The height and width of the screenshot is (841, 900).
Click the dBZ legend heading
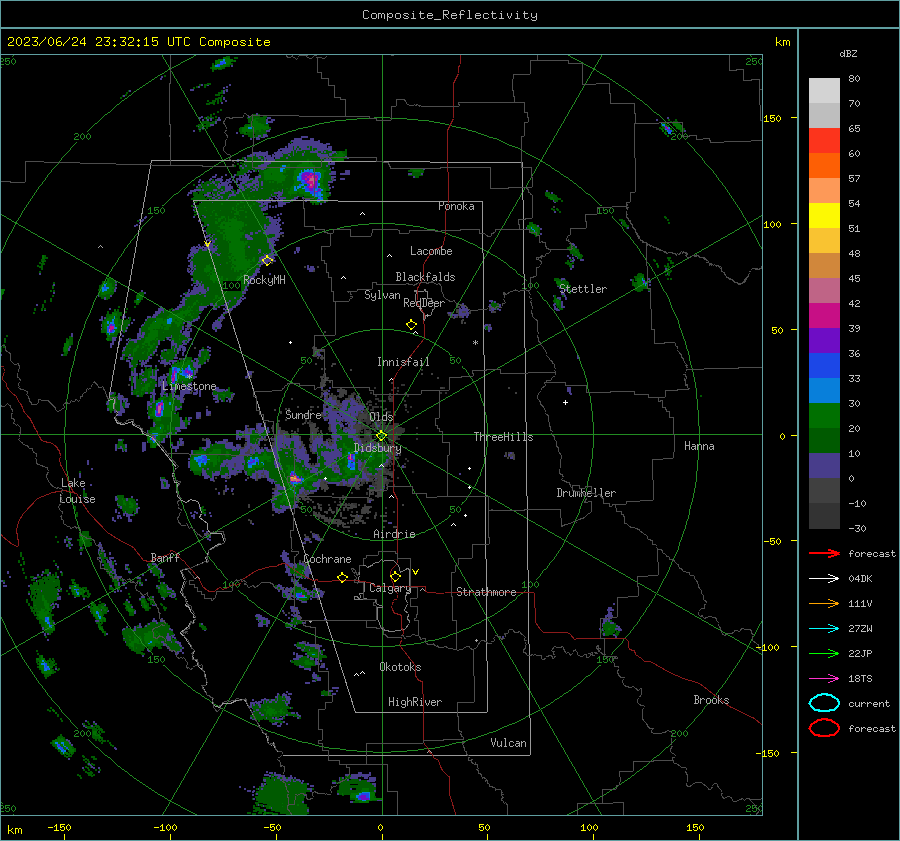click(x=848, y=53)
